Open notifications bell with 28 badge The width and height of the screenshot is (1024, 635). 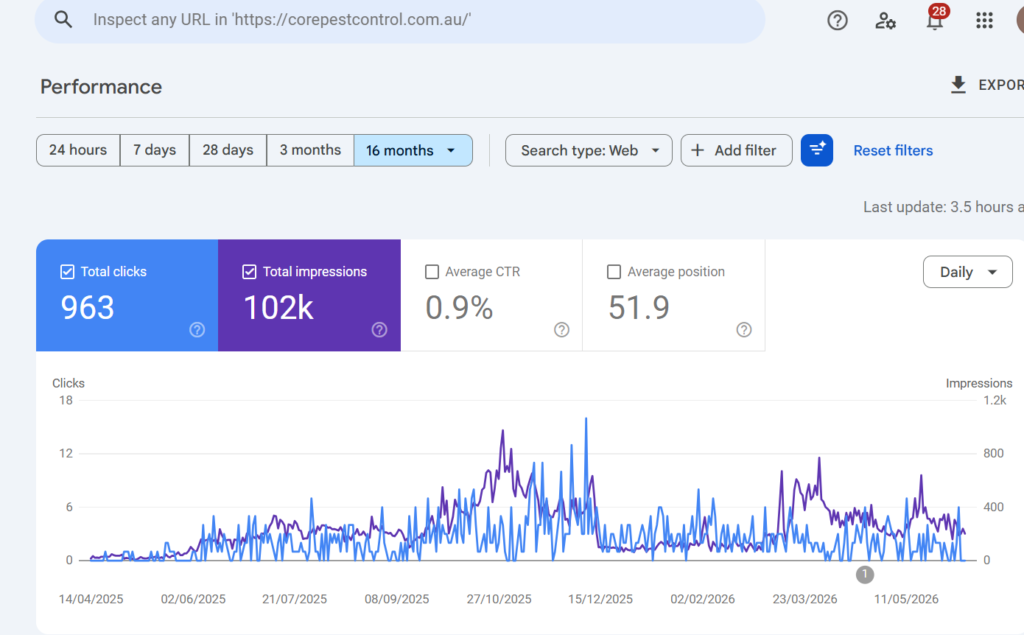(935, 18)
